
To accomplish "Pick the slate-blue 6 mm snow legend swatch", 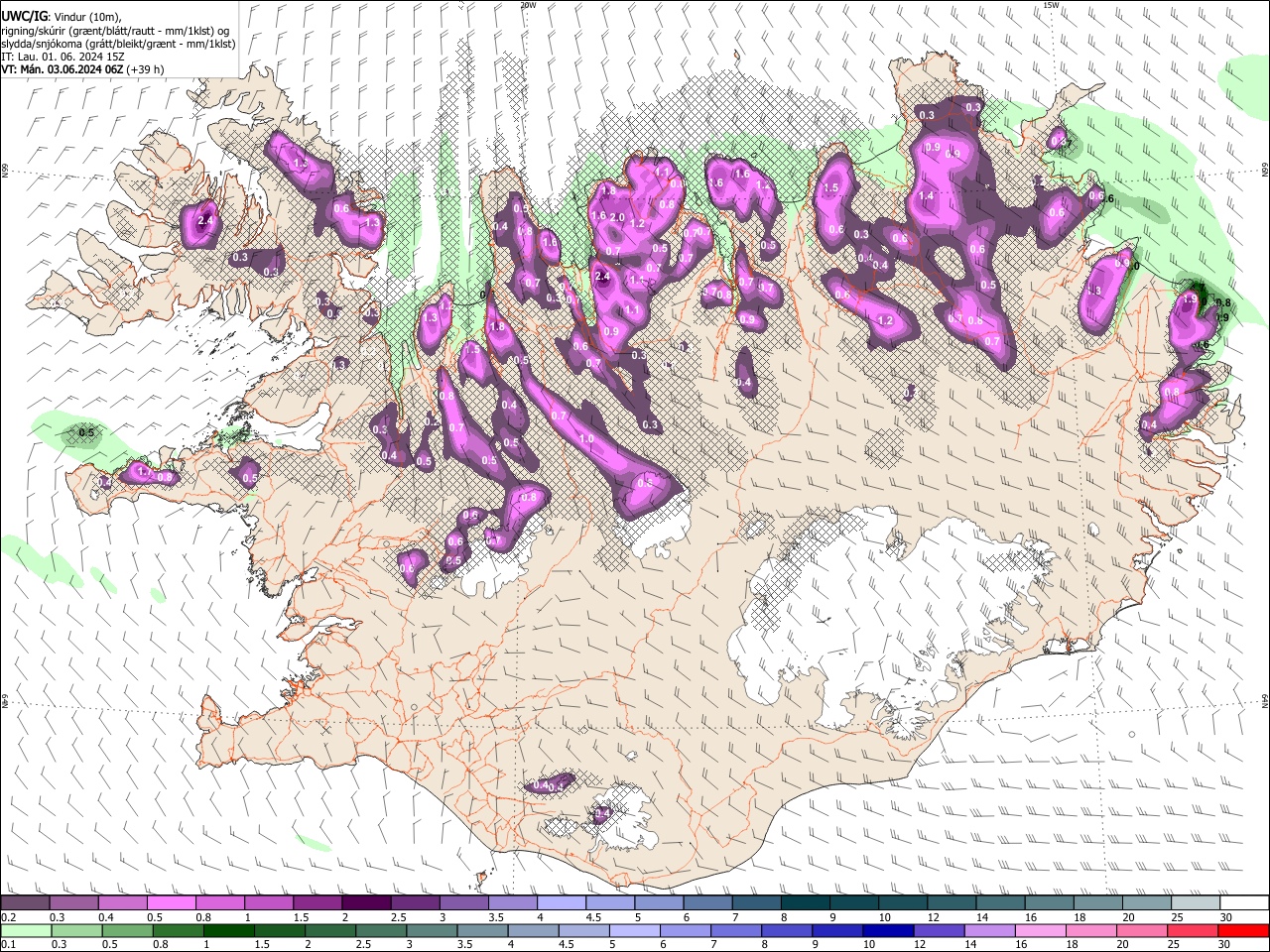I will (708, 902).
